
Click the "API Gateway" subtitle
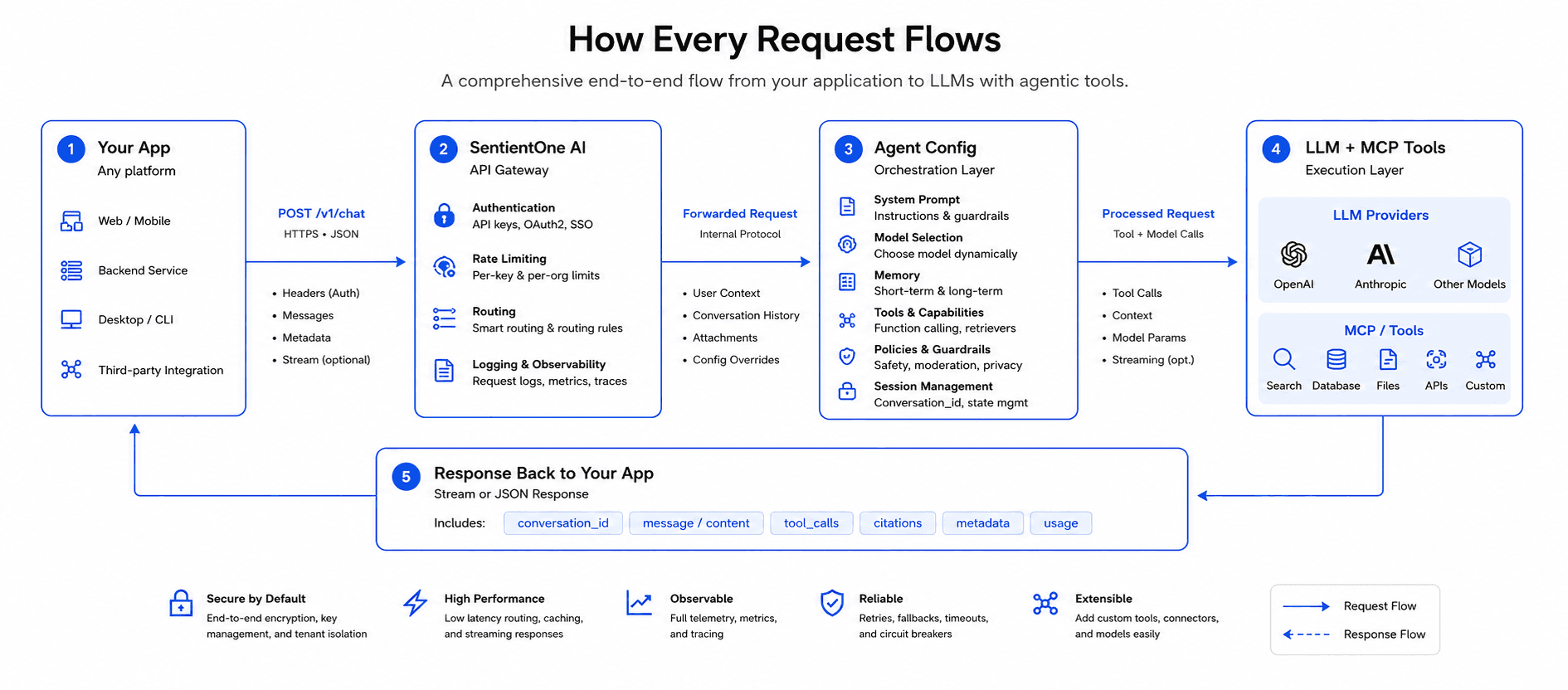point(509,170)
